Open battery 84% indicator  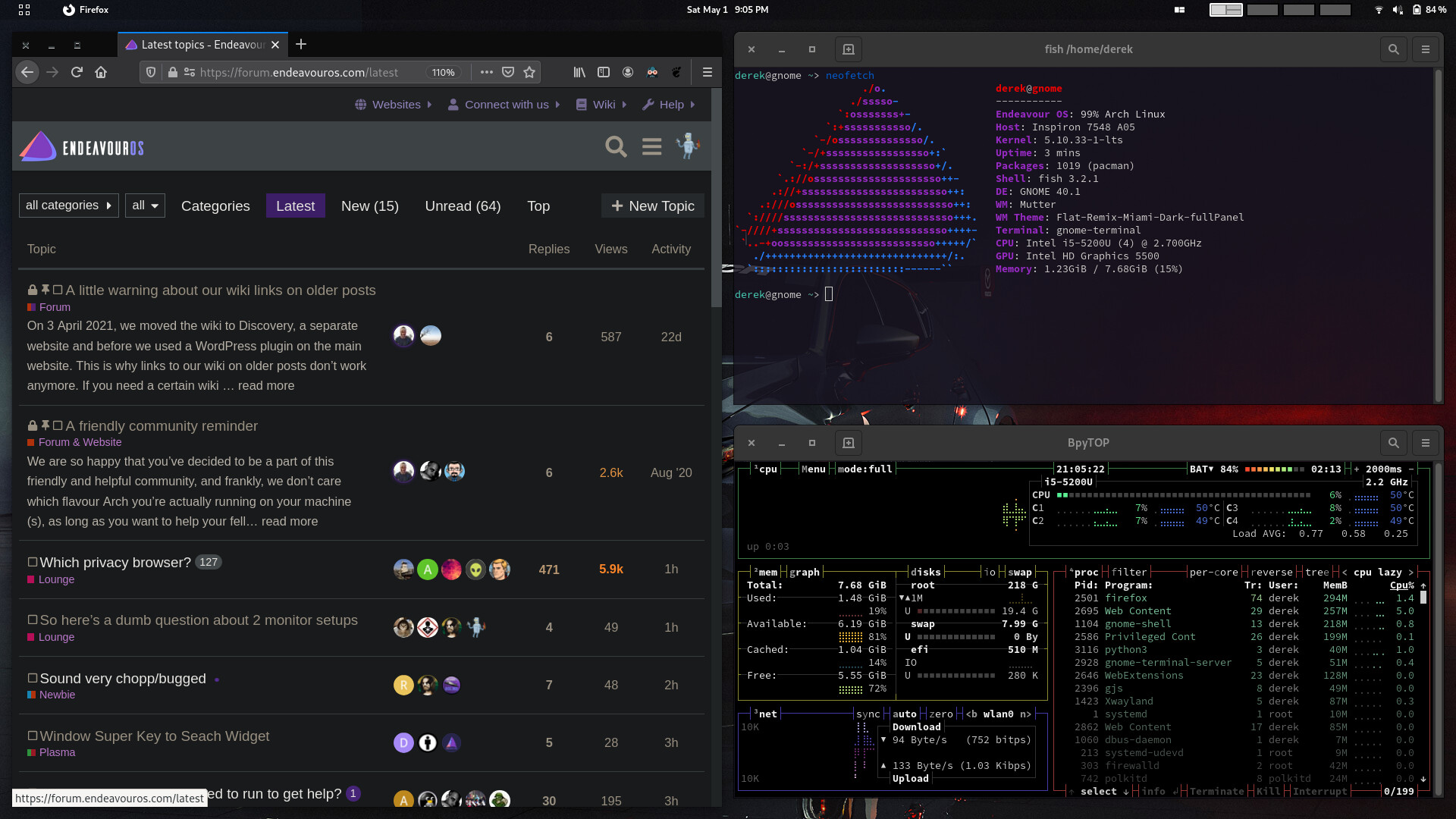[x=1429, y=10]
